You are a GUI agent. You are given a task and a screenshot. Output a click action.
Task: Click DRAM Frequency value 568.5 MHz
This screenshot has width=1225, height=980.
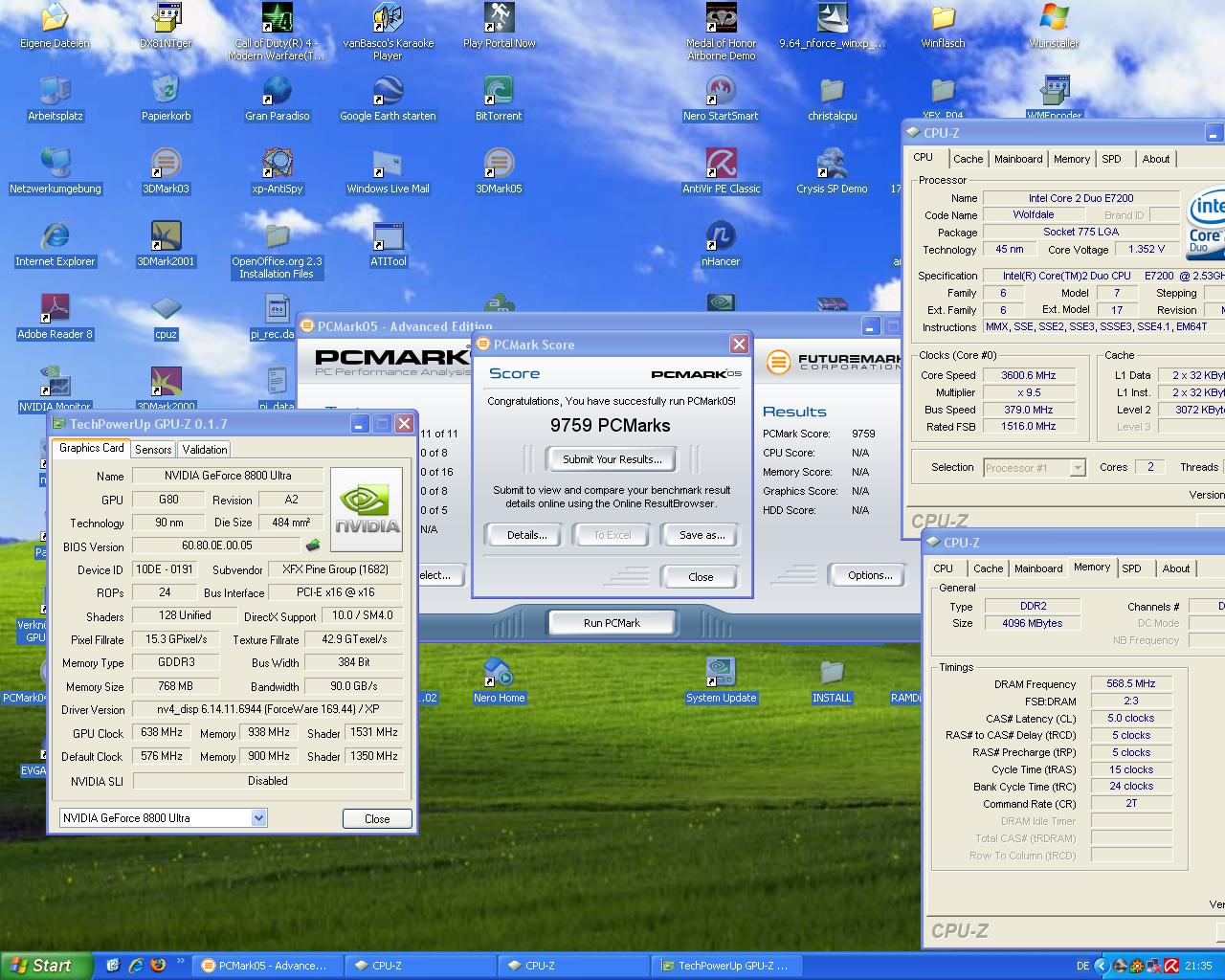(1131, 684)
